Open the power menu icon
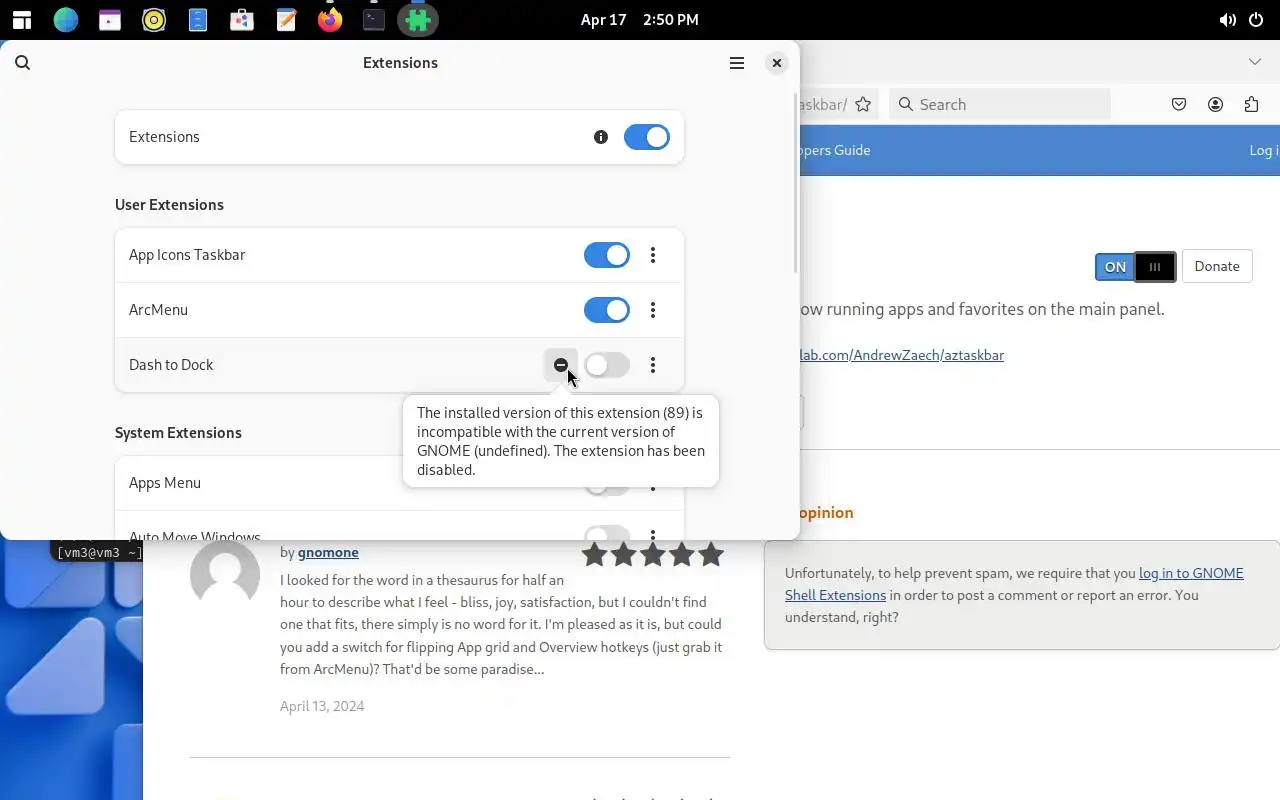 [x=1257, y=20]
